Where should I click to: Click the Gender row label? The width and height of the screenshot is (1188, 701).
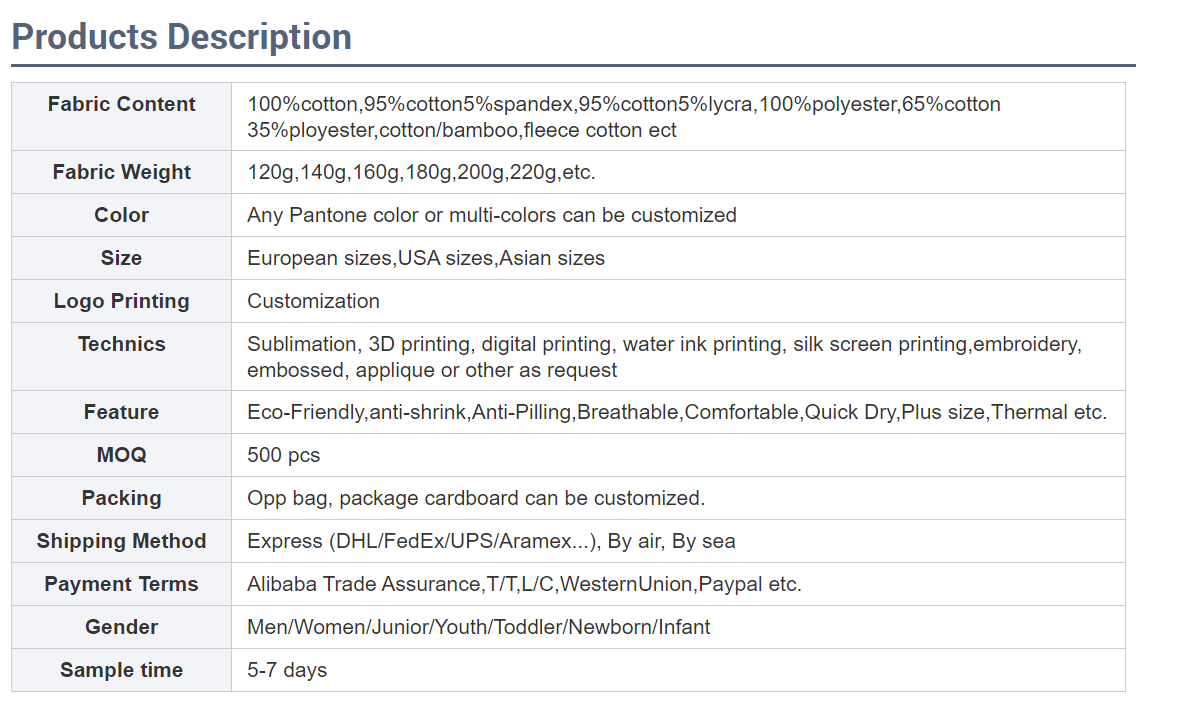(x=121, y=627)
